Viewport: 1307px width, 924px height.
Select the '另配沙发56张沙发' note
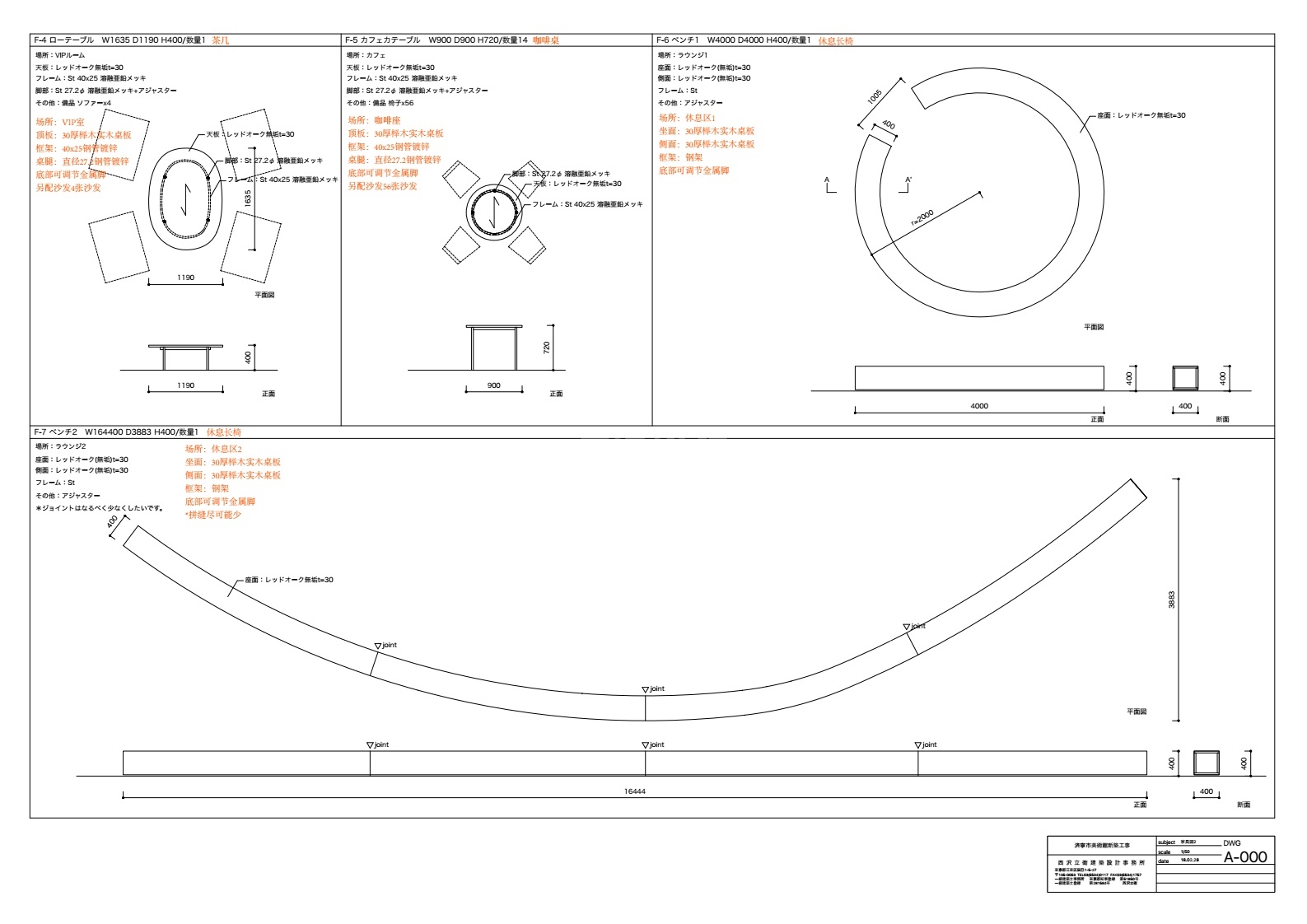click(x=382, y=186)
